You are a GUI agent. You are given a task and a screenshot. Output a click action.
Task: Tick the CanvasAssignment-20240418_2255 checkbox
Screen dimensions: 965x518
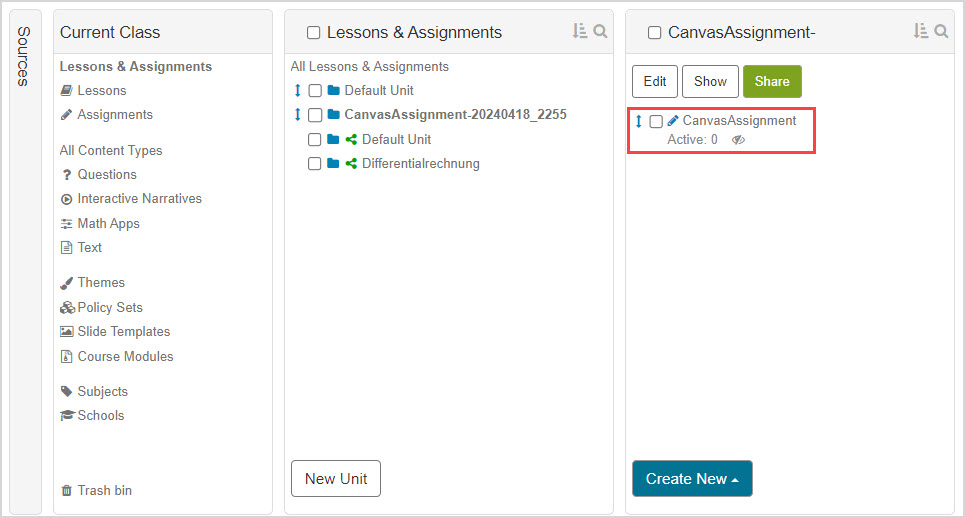(x=315, y=115)
